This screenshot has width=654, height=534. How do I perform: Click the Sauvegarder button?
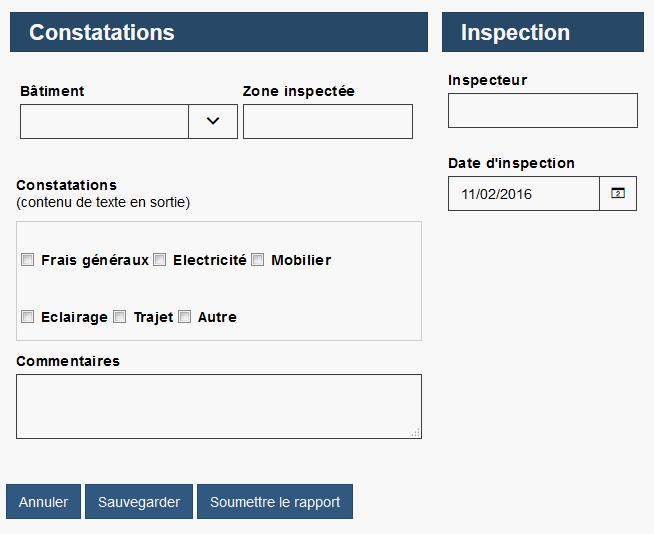139,502
